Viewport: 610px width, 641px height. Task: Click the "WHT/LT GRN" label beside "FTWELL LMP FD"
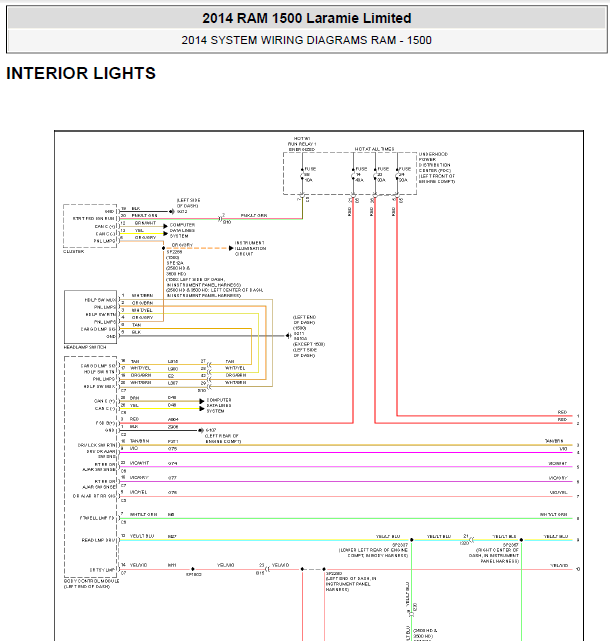(144, 514)
